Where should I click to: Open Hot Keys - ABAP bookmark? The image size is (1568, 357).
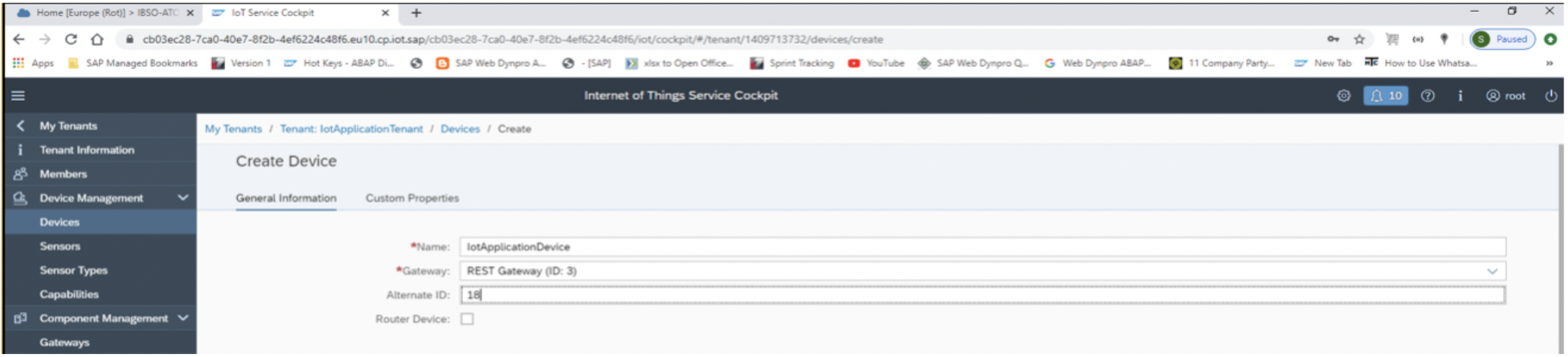[x=339, y=63]
